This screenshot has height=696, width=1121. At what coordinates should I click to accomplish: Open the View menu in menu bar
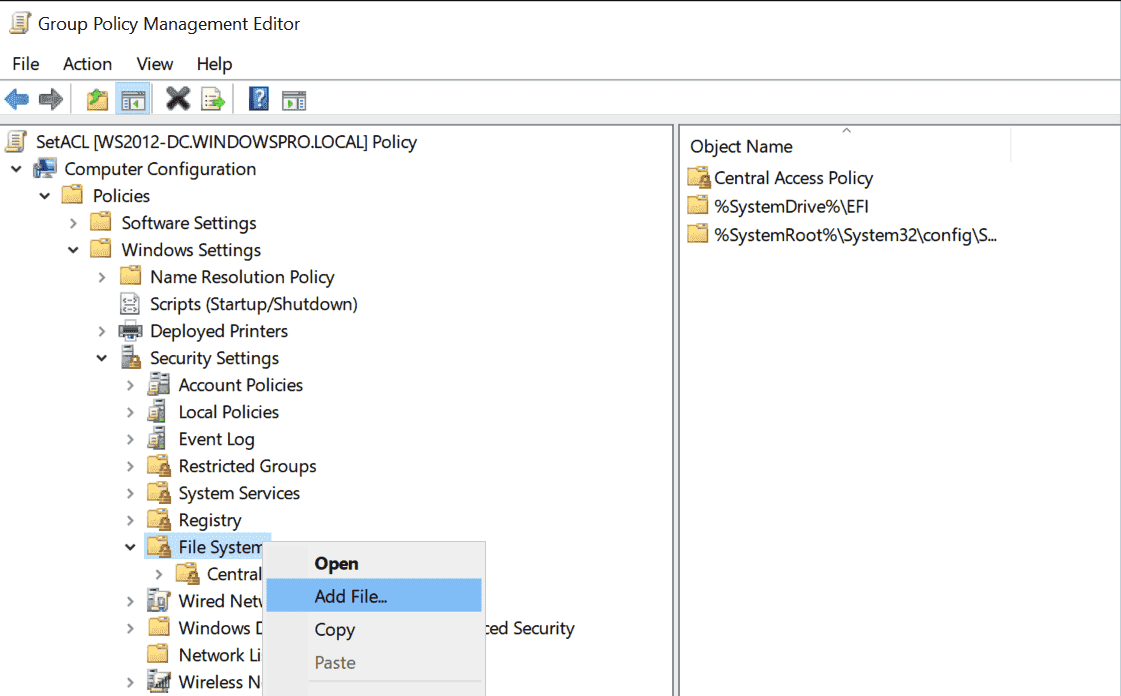coord(154,64)
